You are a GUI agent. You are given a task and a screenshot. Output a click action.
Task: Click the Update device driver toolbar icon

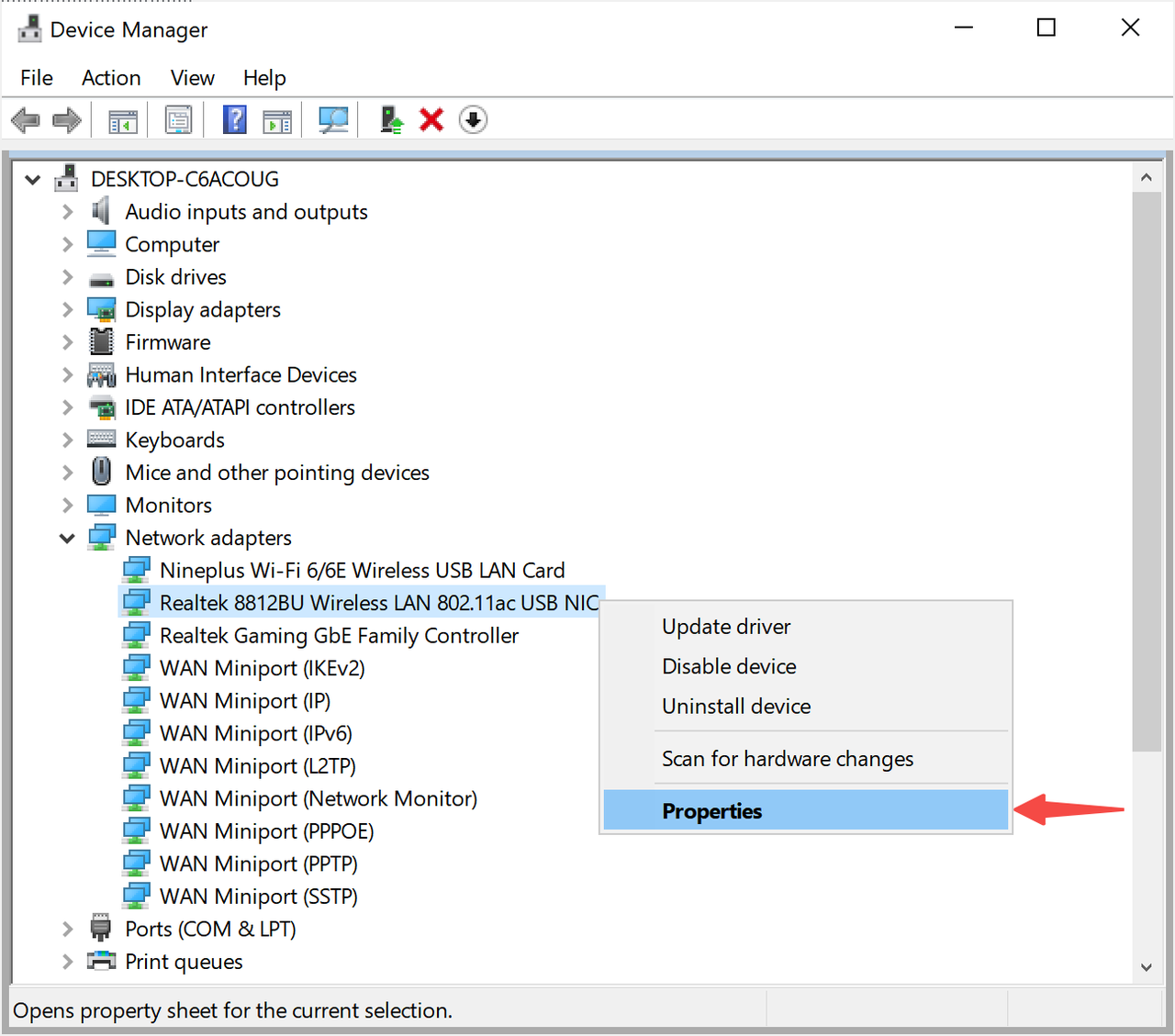392,120
